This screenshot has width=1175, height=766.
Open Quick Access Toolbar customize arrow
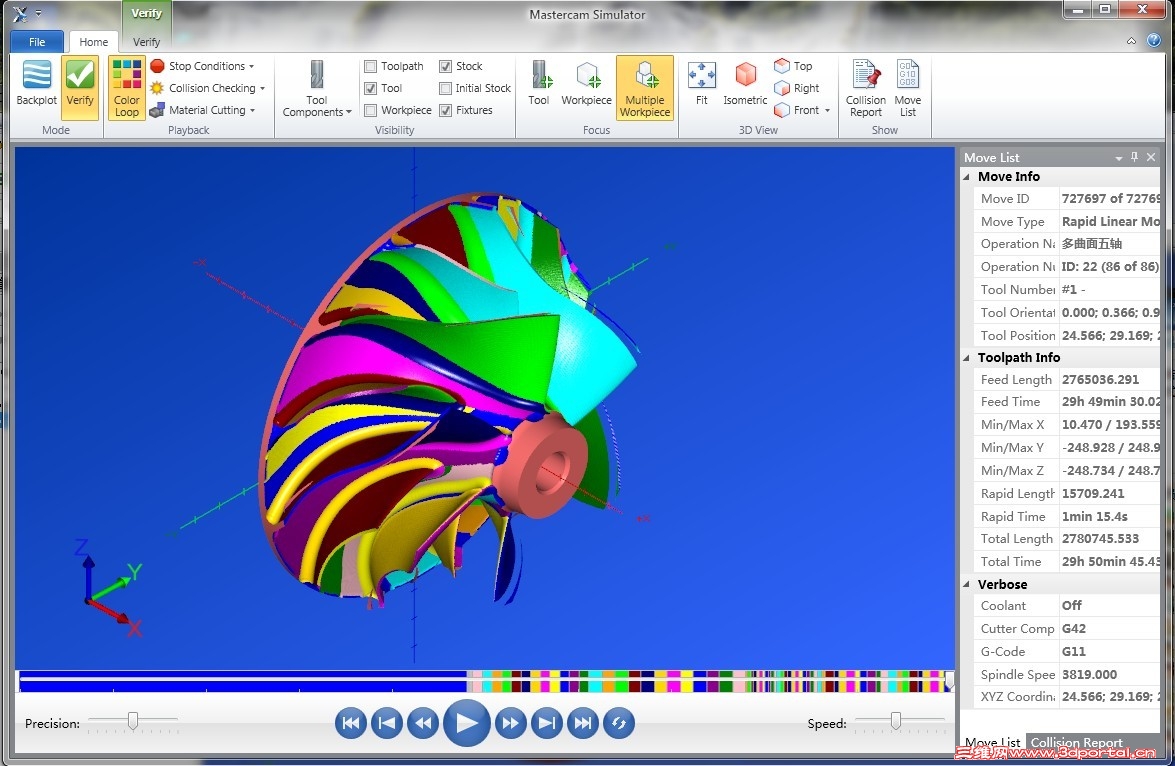coord(38,13)
